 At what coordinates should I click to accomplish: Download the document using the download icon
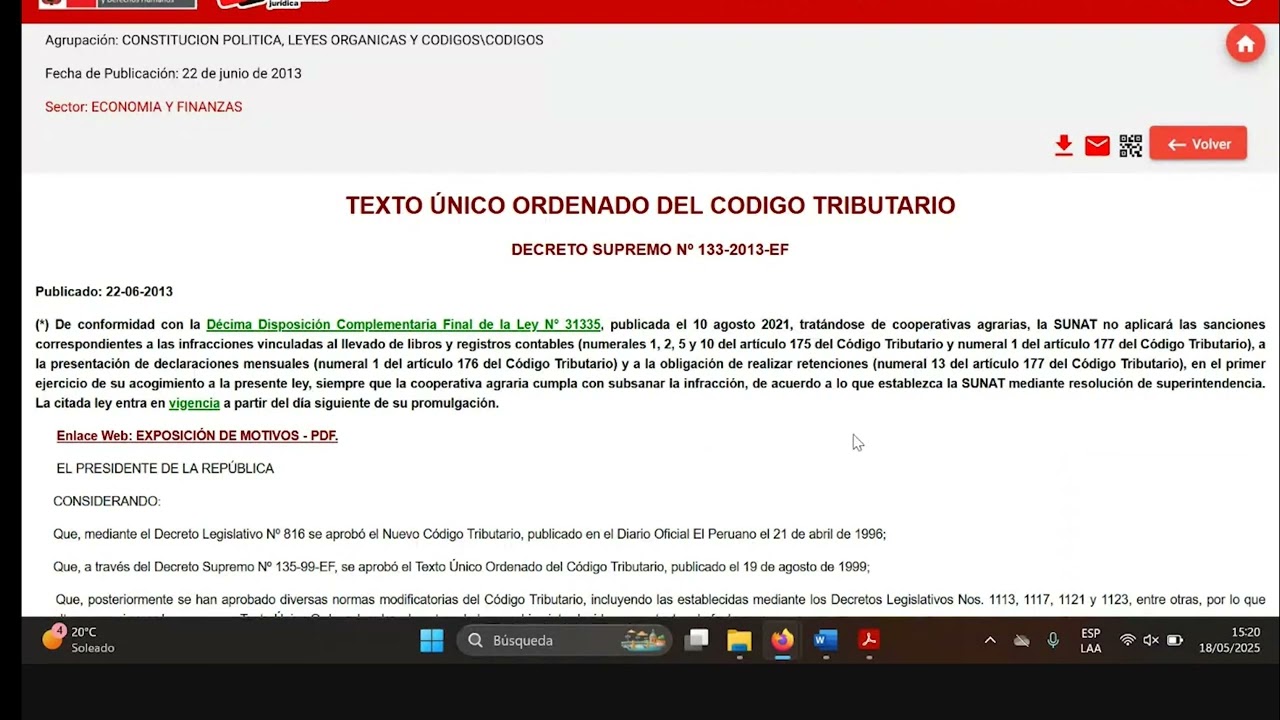[x=1064, y=145]
